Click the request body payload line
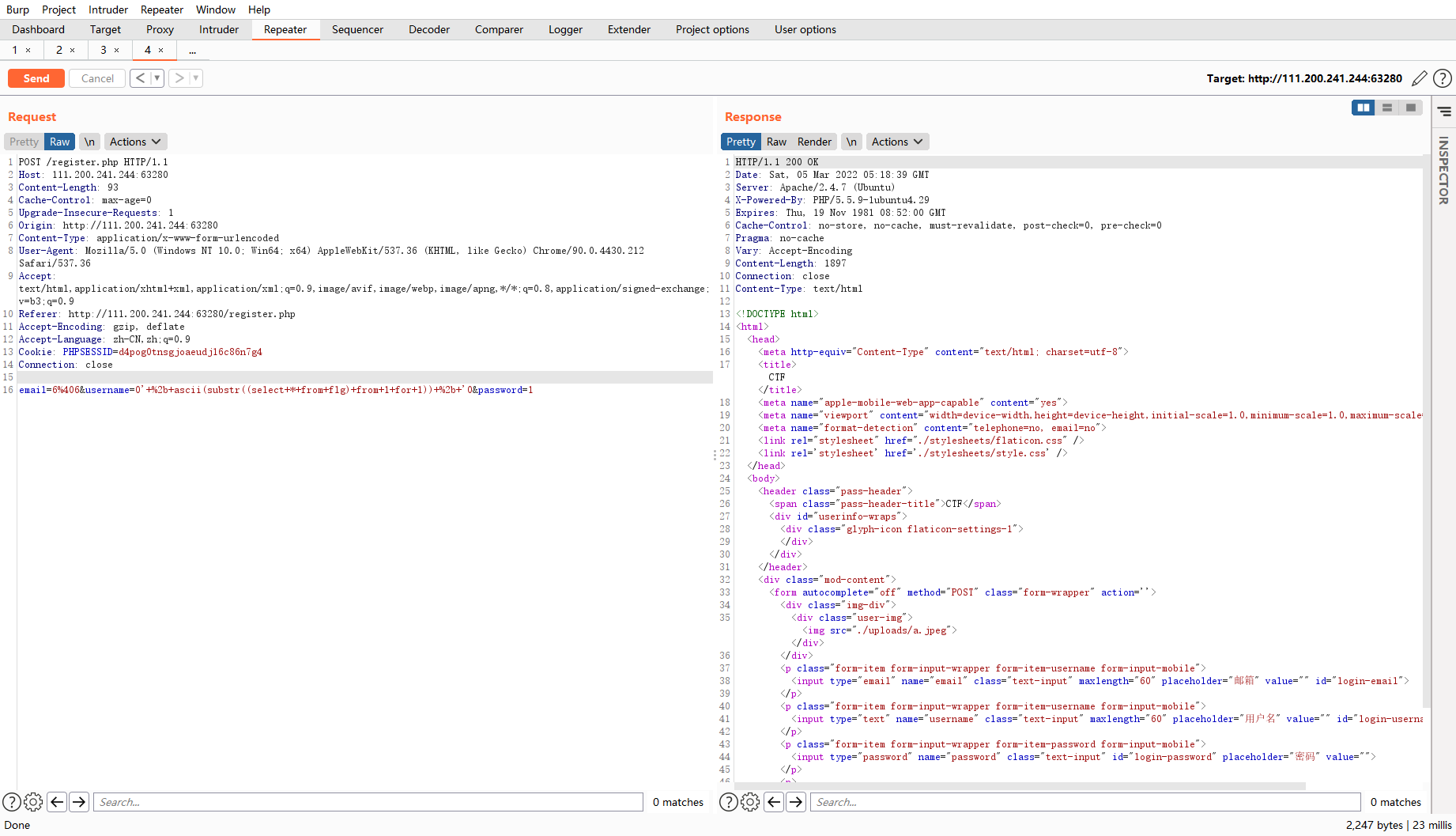1456x836 pixels. tap(276, 390)
